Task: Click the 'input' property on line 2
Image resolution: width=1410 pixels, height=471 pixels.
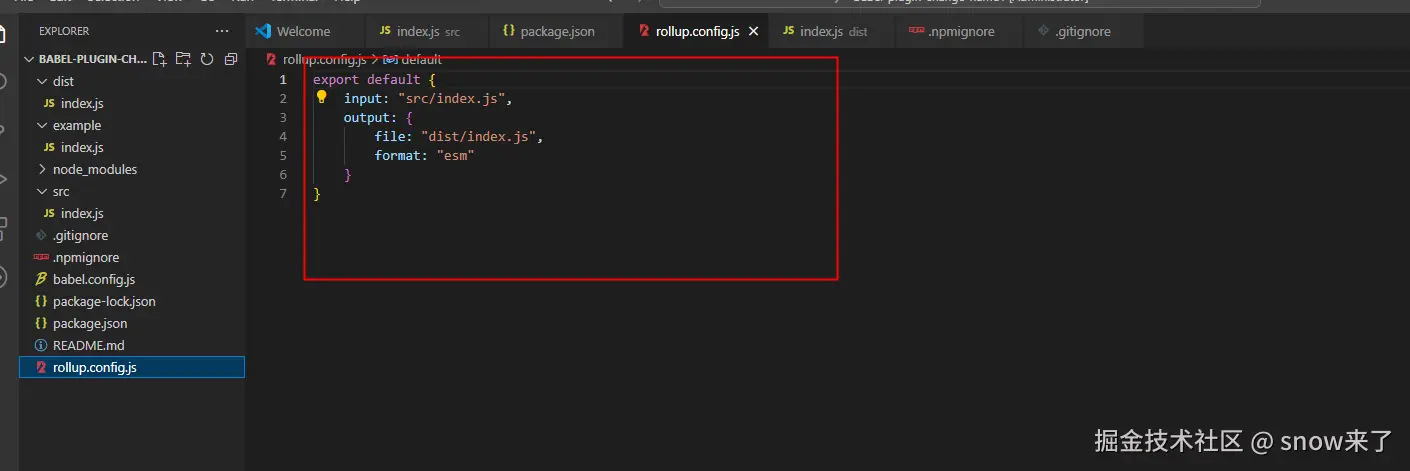Action: click(363, 98)
